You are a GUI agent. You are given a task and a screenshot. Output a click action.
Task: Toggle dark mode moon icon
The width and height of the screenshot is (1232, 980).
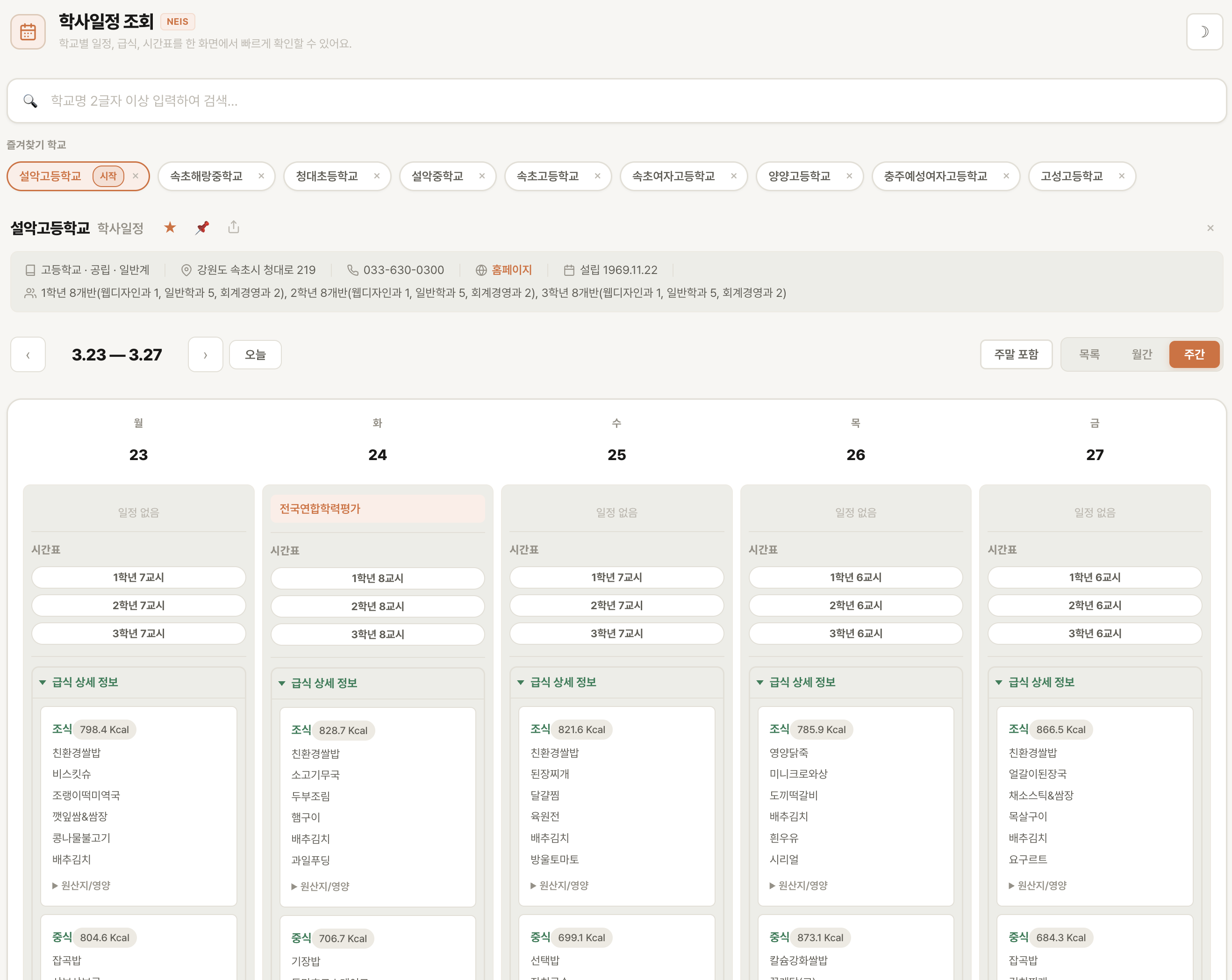pyautogui.click(x=1204, y=32)
